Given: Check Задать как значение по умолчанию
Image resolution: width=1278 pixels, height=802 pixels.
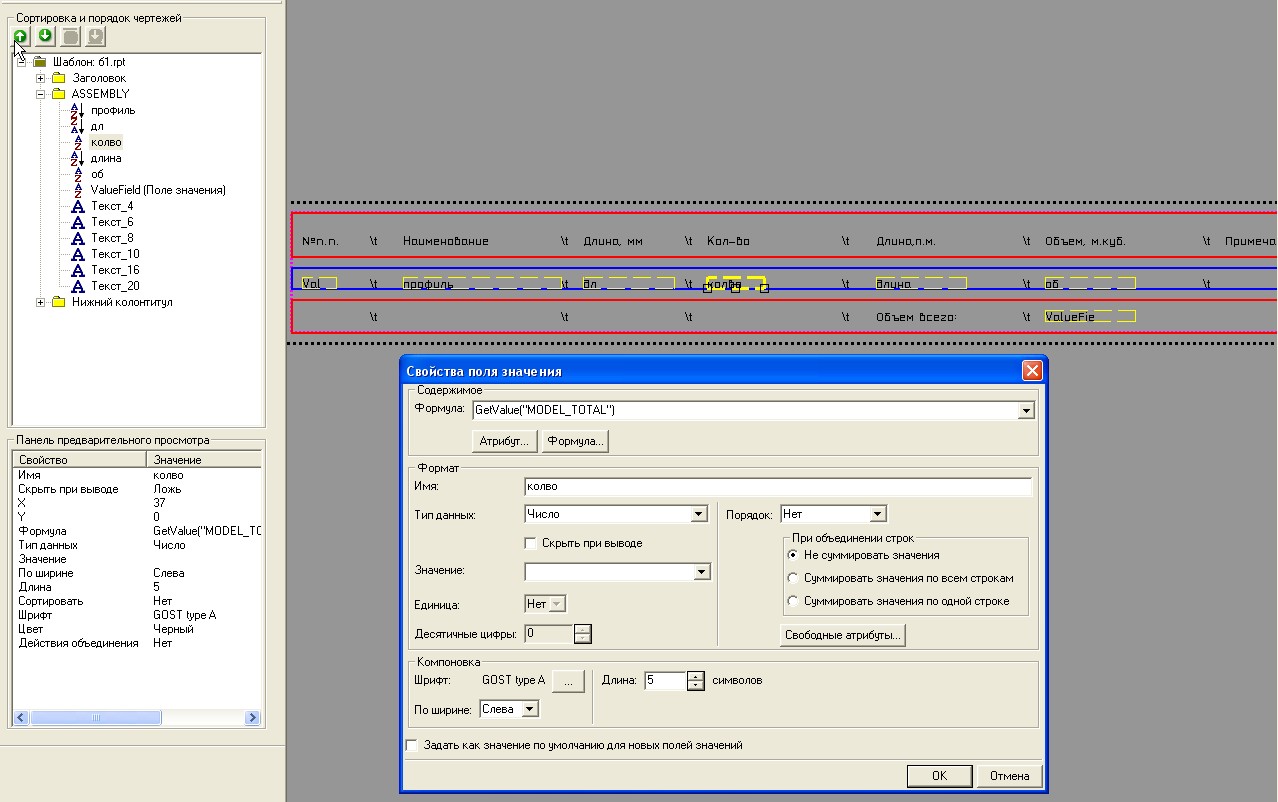Looking at the screenshot, I should (412, 745).
